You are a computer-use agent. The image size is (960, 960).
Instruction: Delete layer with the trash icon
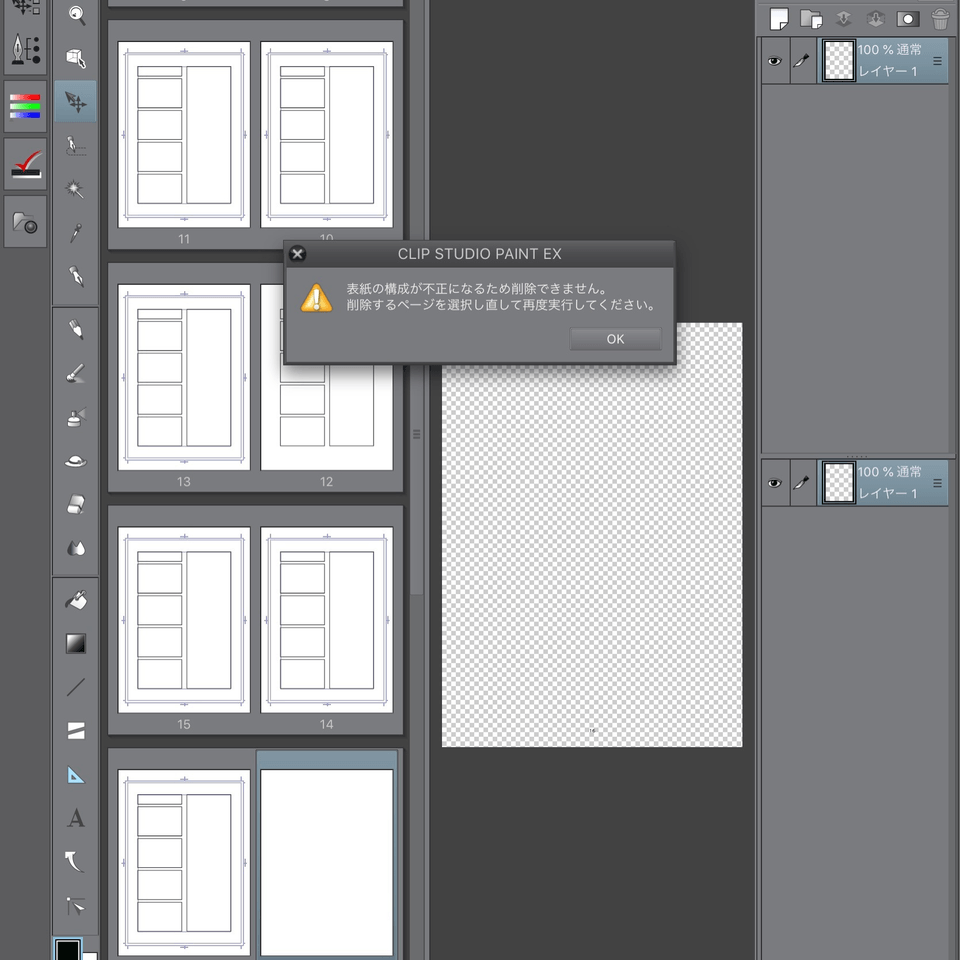[940, 18]
